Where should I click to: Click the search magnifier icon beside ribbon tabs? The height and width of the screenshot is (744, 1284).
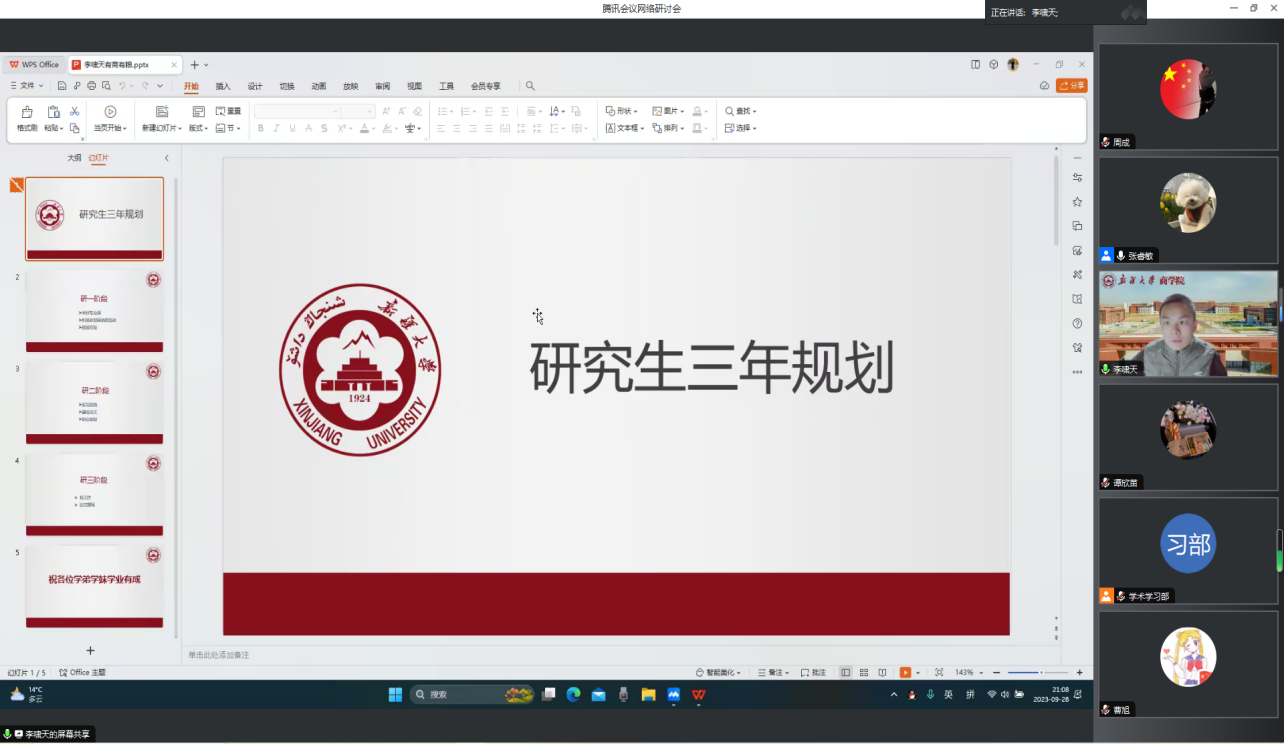pos(530,86)
